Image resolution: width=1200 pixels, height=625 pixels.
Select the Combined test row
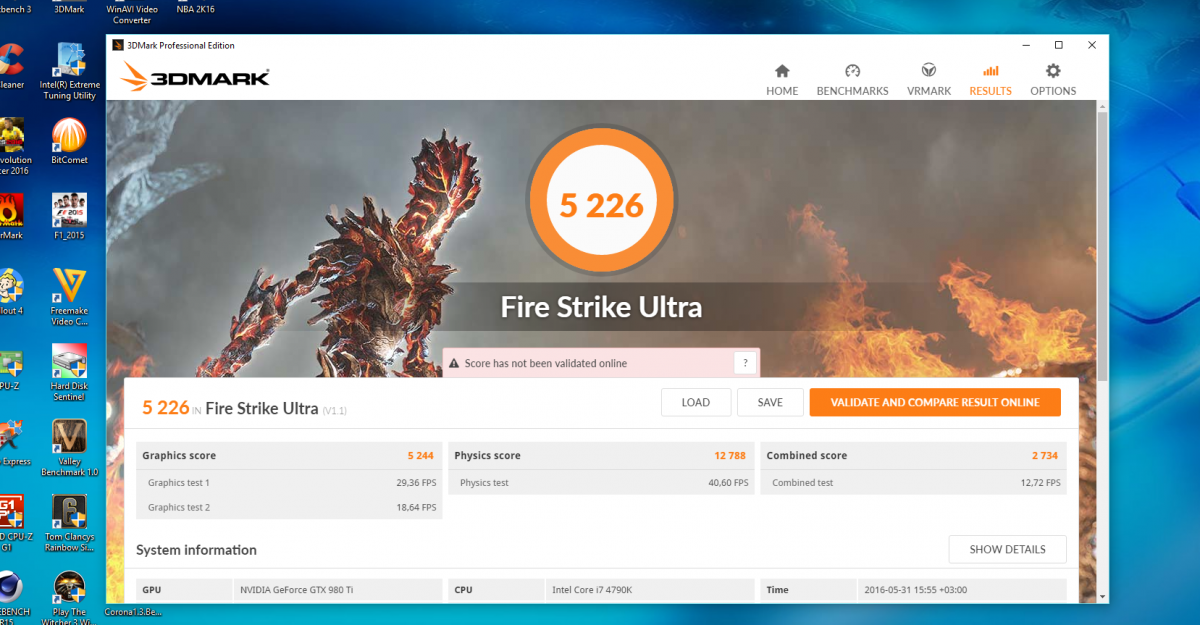click(913, 482)
